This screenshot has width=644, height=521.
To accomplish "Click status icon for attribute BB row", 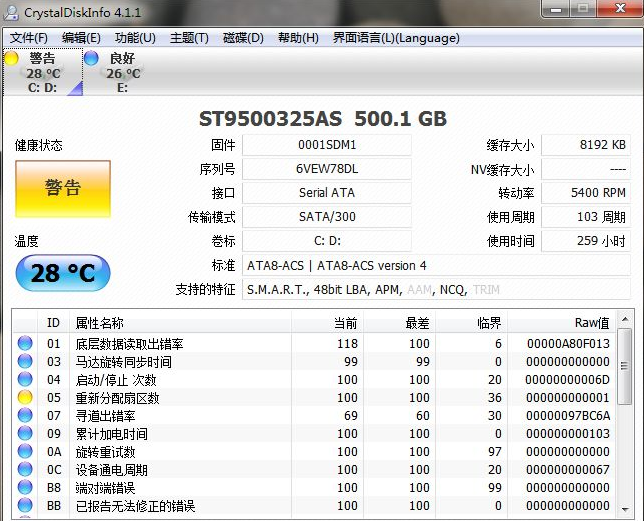I will tap(25, 505).
